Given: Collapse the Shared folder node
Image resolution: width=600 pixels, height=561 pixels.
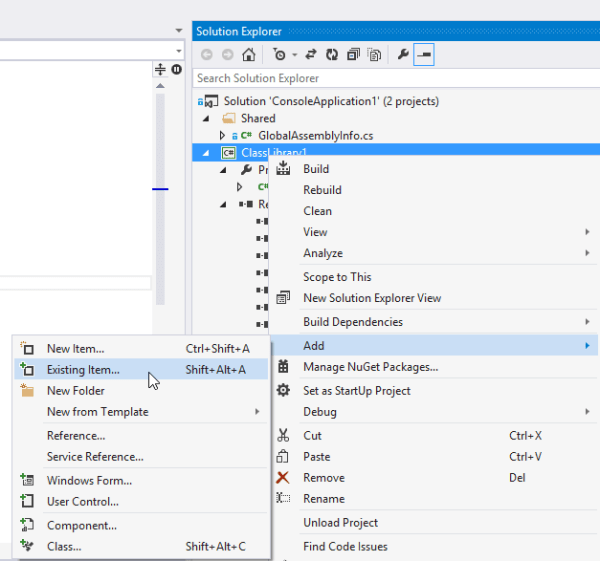Looking at the screenshot, I should (207, 118).
